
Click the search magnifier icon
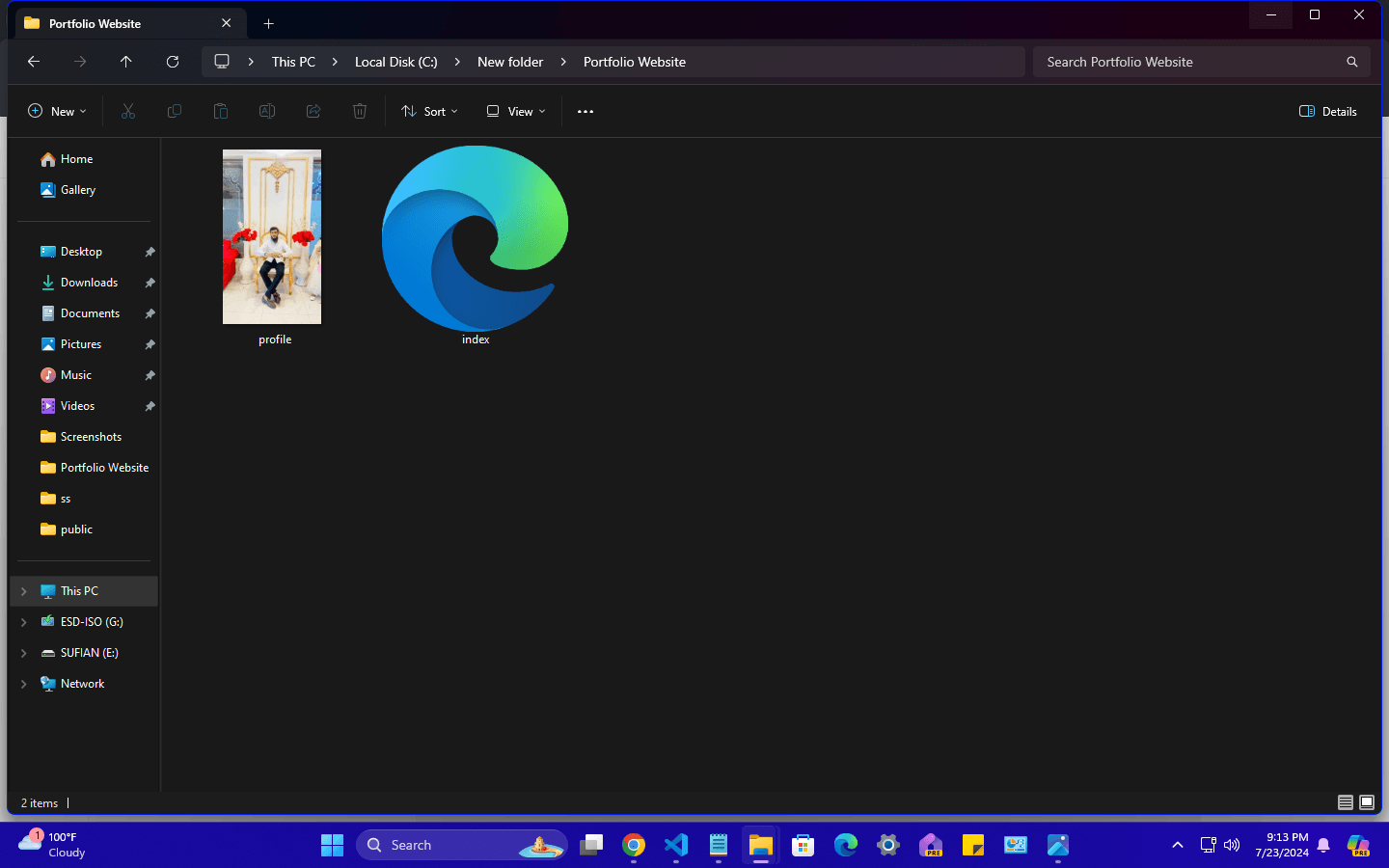(1352, 62)
